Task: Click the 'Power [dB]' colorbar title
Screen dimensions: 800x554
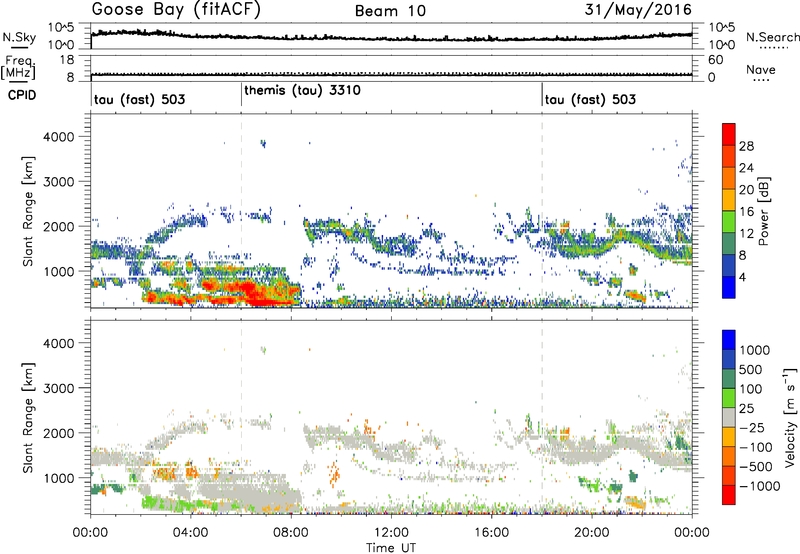Action: (764, 211)
